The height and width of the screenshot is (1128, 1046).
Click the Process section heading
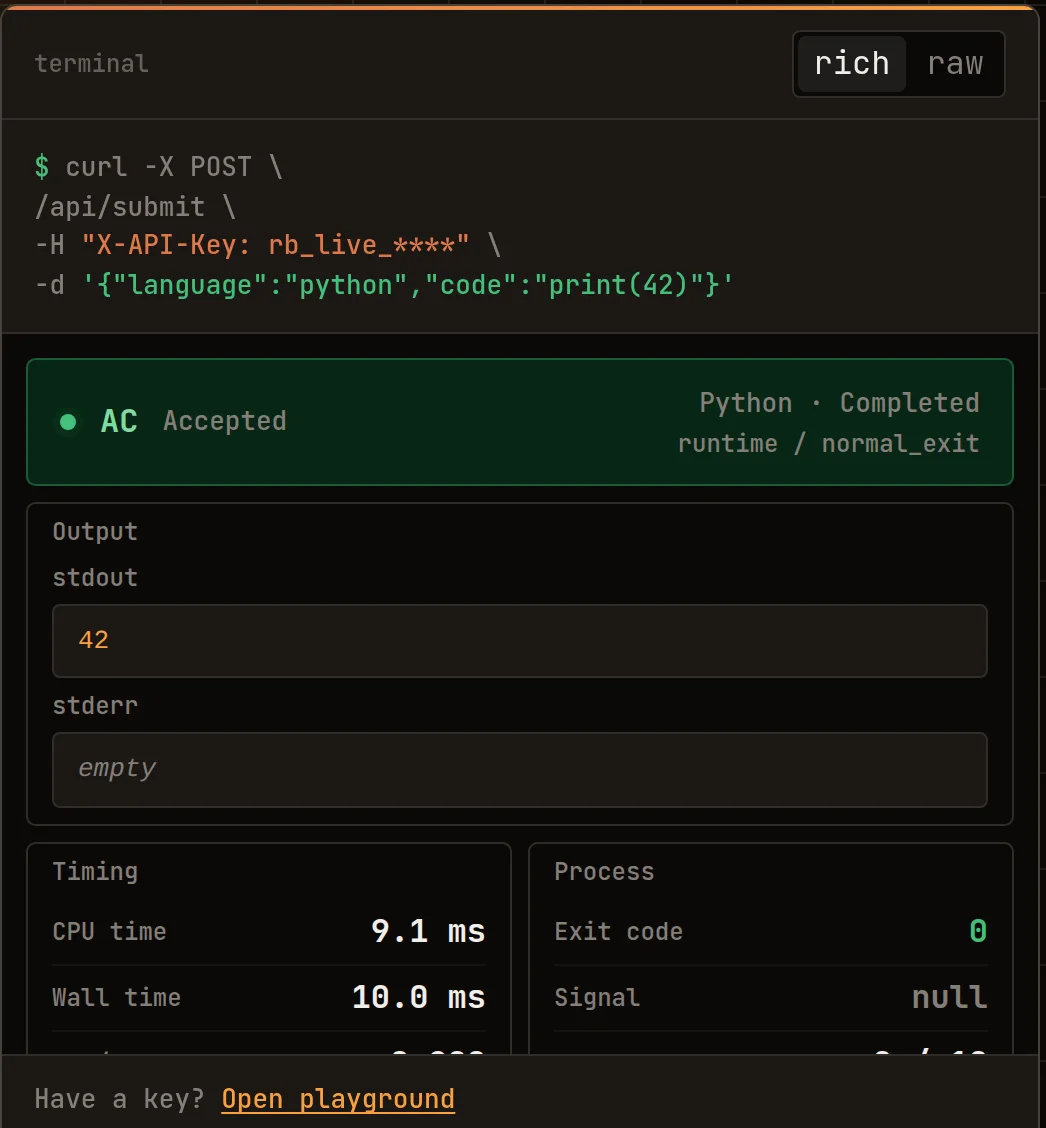point(604,871)
